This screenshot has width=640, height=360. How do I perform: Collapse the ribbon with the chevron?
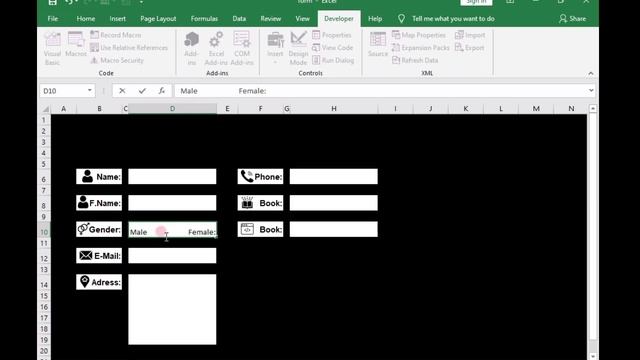[x=591, y=73]
